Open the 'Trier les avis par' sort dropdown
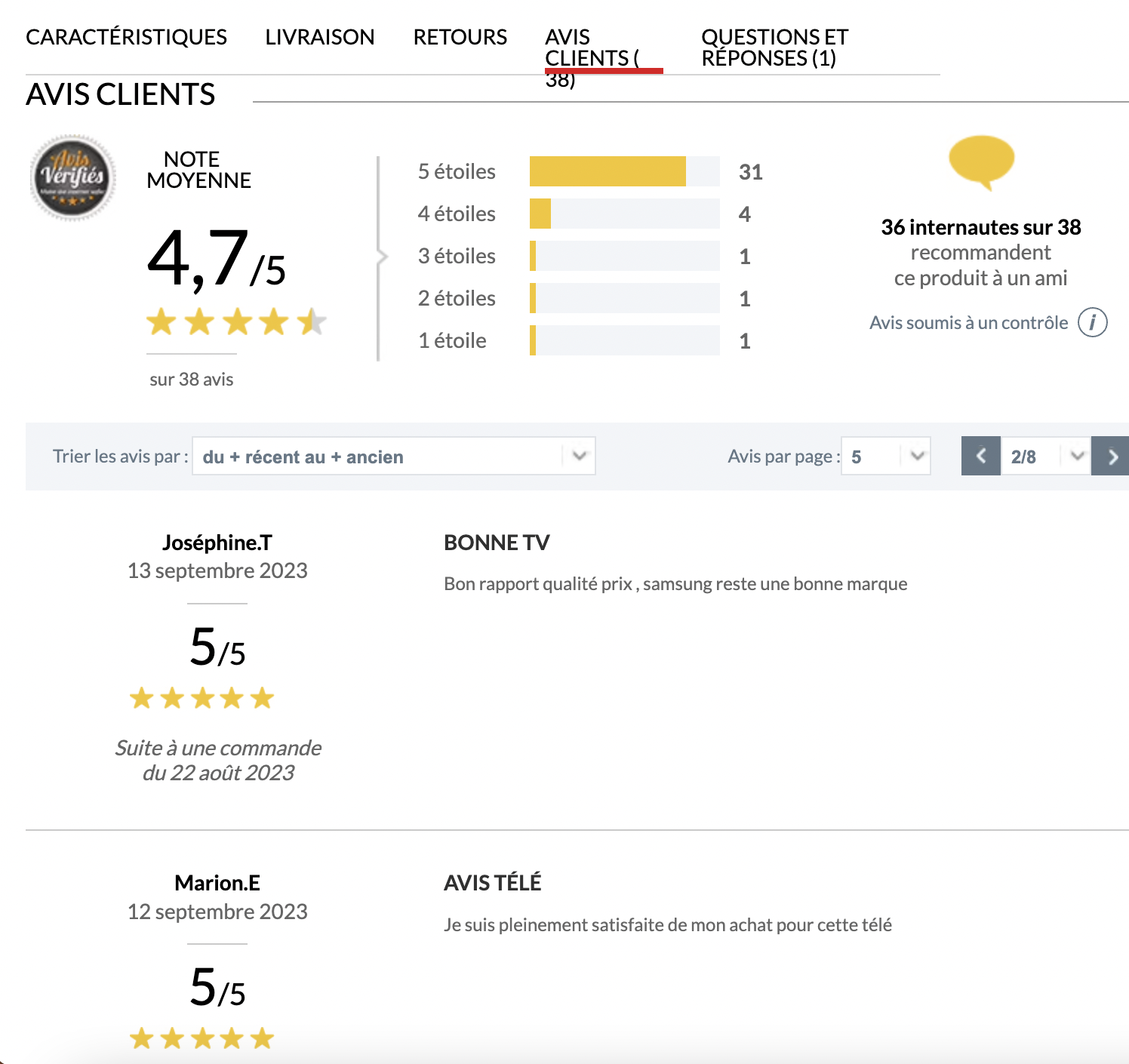This screenshot has height=1064, width=1129. pos(394,456)
